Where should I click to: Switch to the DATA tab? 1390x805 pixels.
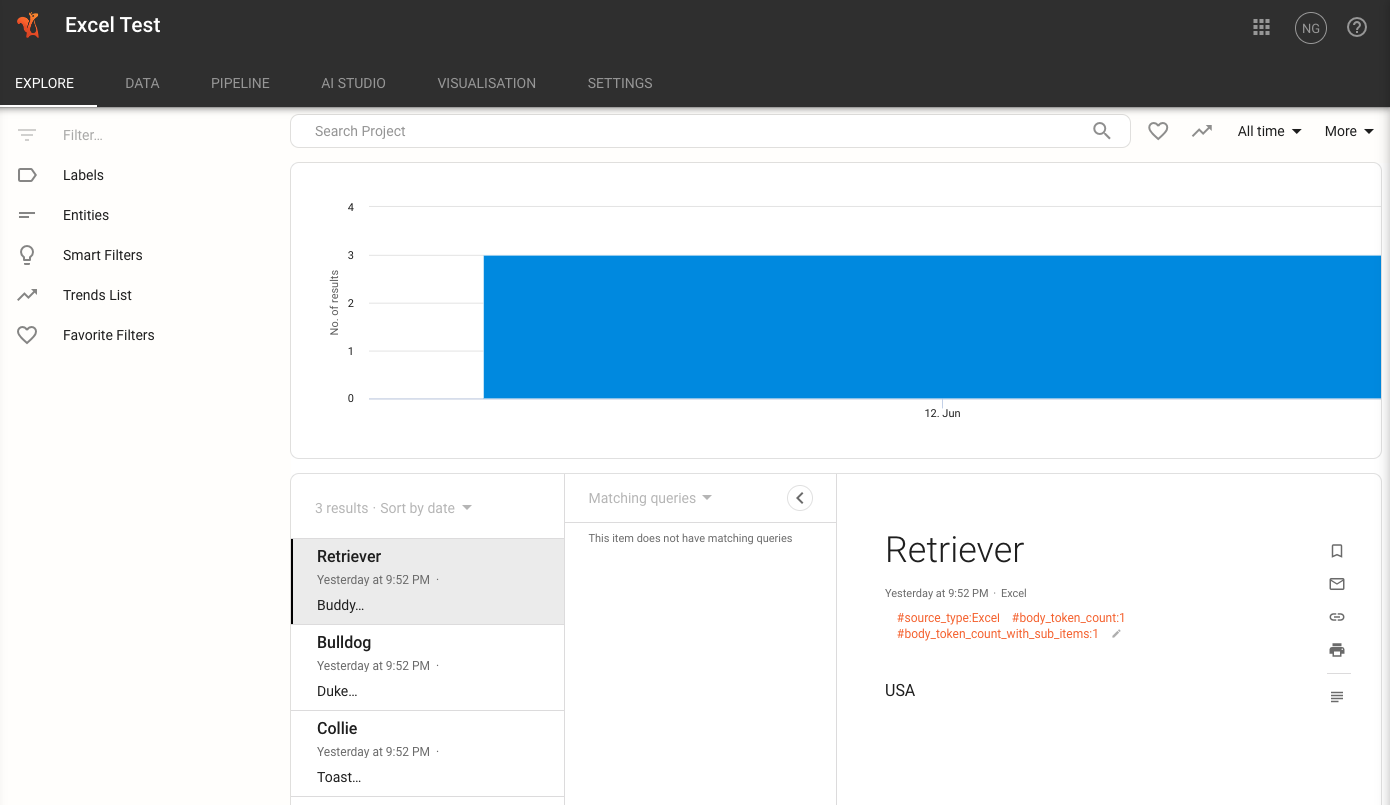(142, 83)
